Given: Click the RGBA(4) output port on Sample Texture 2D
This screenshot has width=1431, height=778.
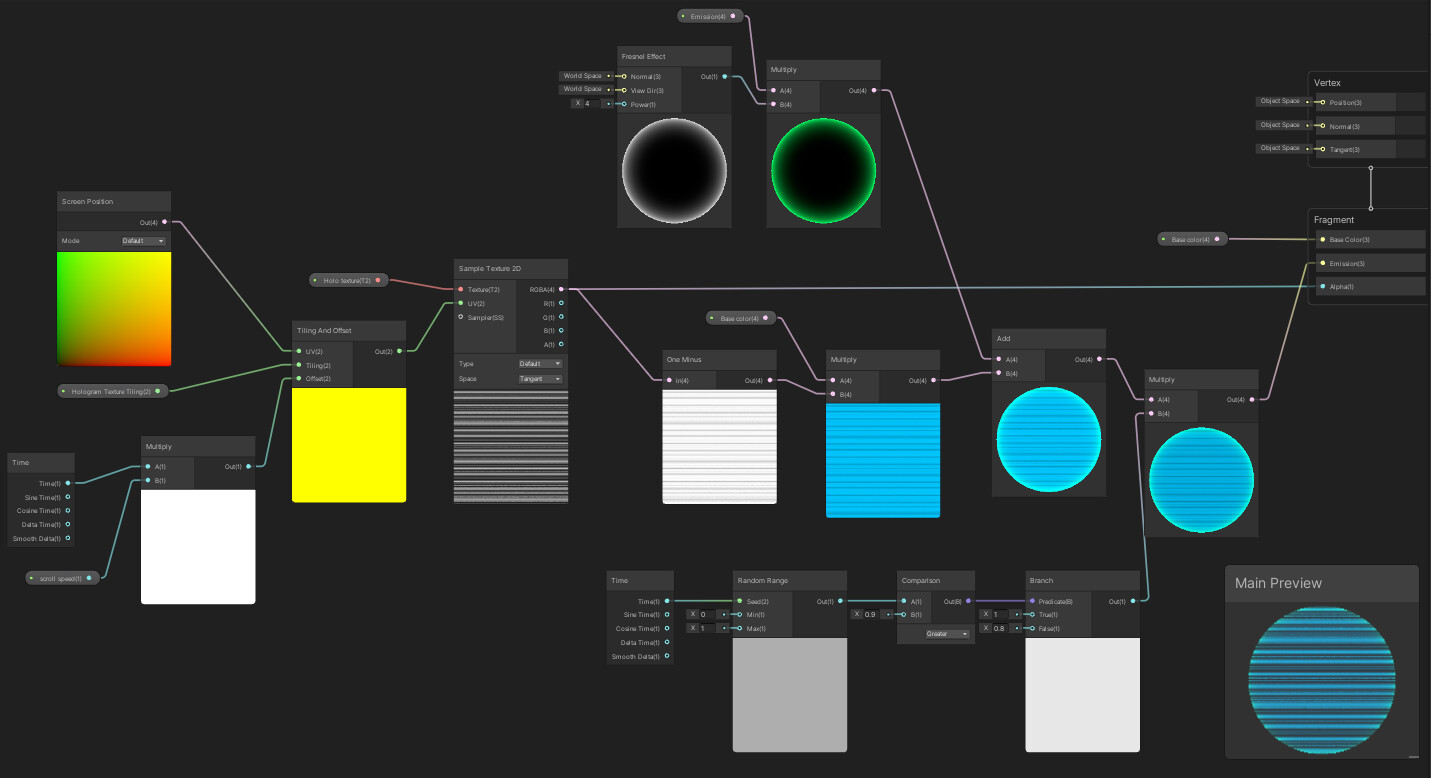Looking at the screenshot, I should (560, 289).
